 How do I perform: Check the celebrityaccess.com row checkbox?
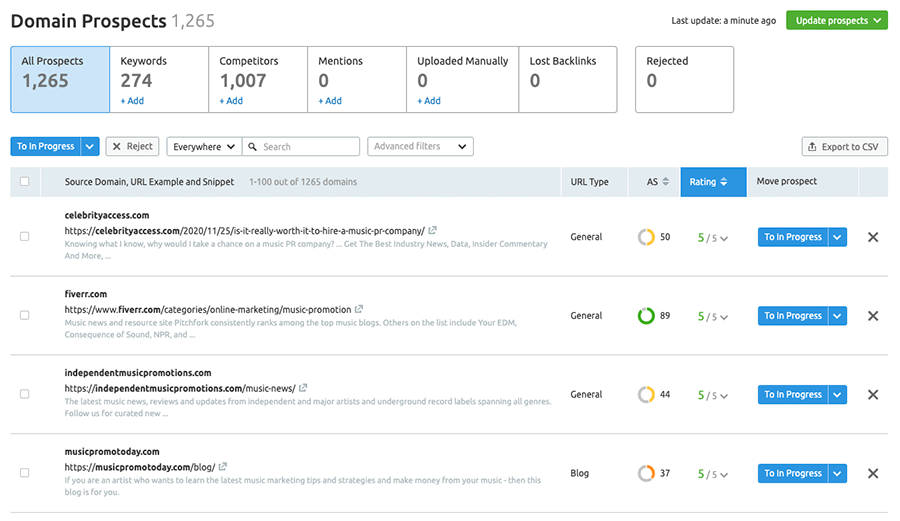coord(25,236)
